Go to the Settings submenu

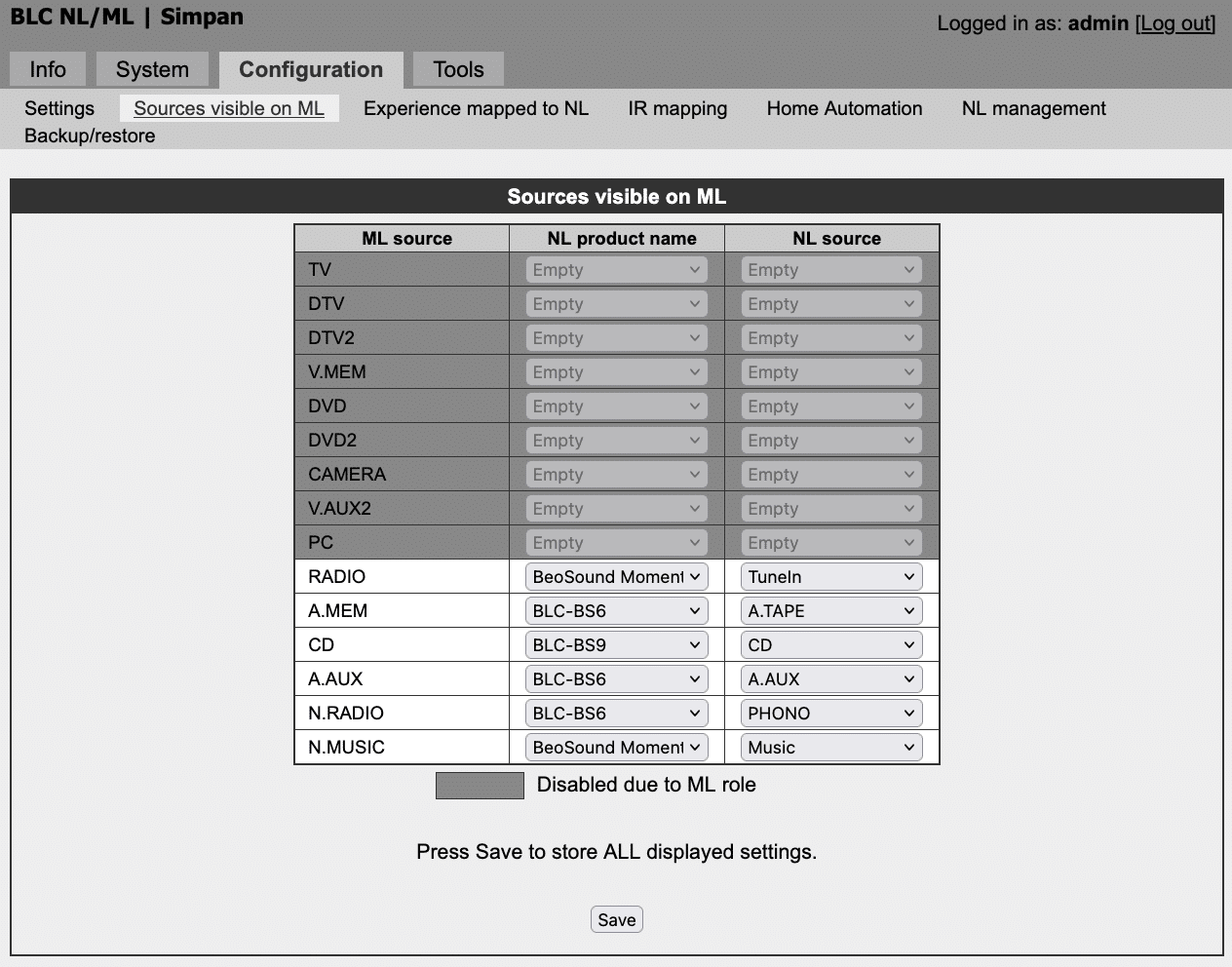click(59, 108)
